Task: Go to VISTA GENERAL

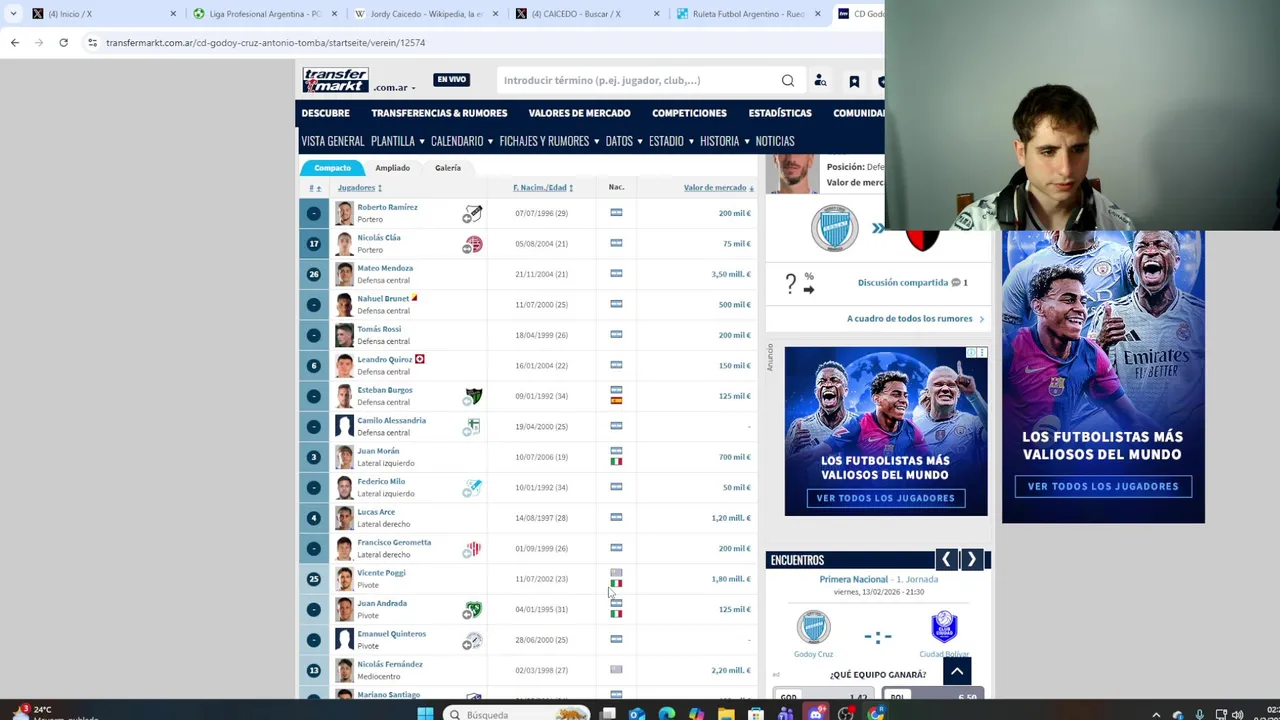Action: point(333,141)
